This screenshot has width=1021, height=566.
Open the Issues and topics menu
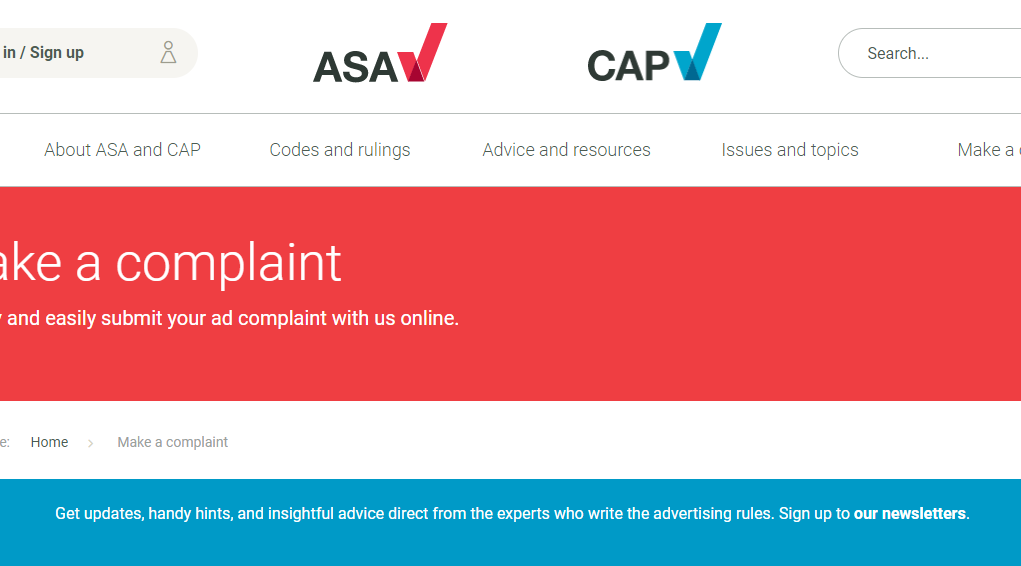(790, 150)
